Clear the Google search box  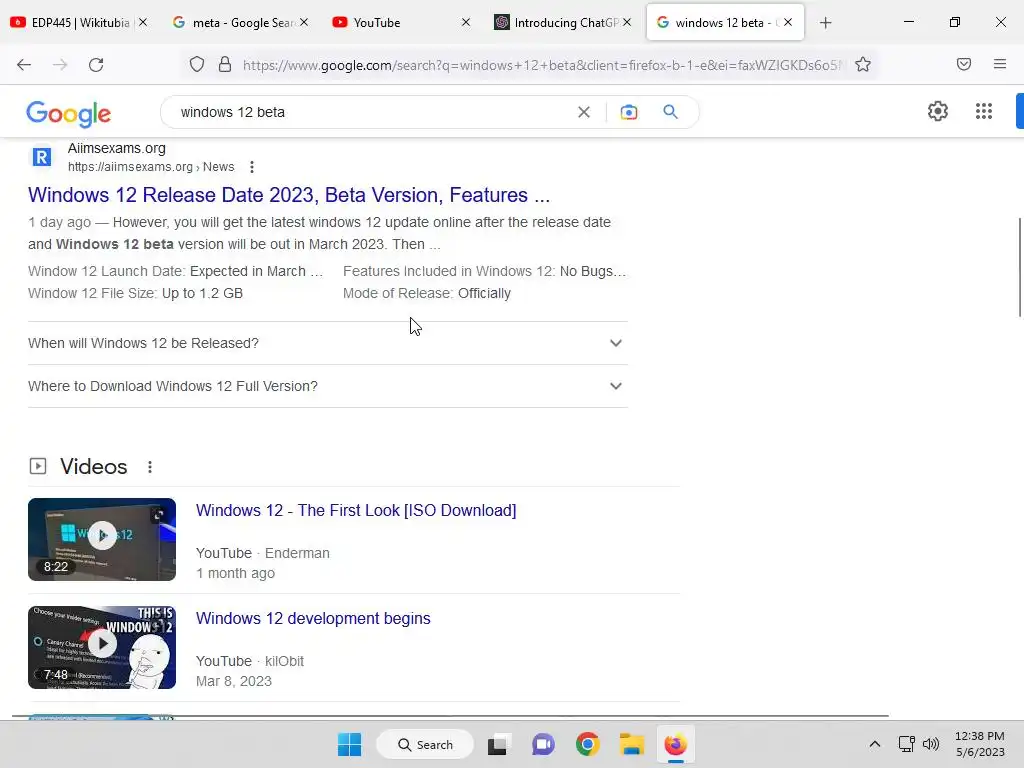tap(584, 112)
